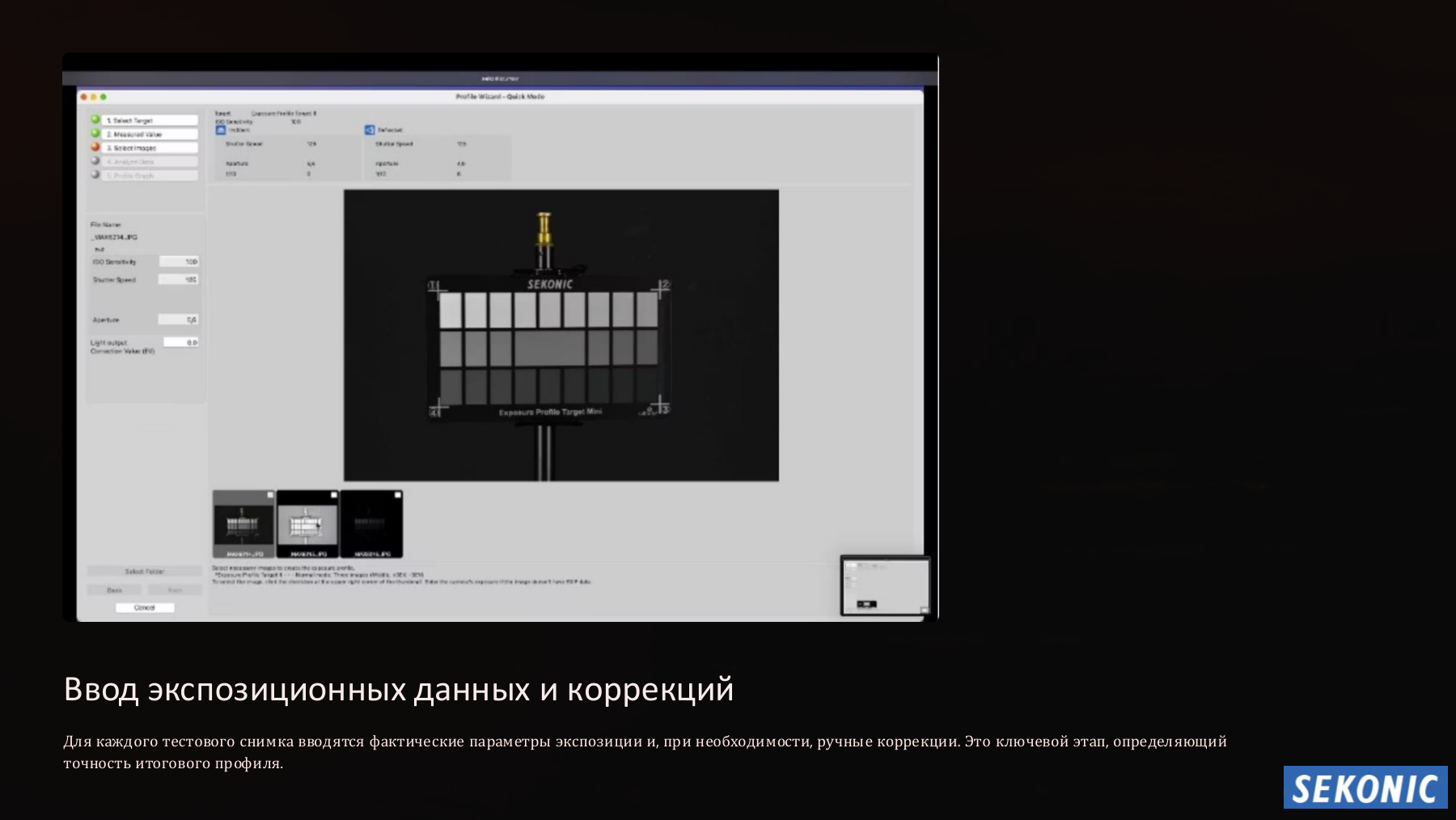Image resolution: width=1456 pixels, height=820 pixels.
Task: Select the third underexposed thumbnail image
Action: click(x=371, y=524)
